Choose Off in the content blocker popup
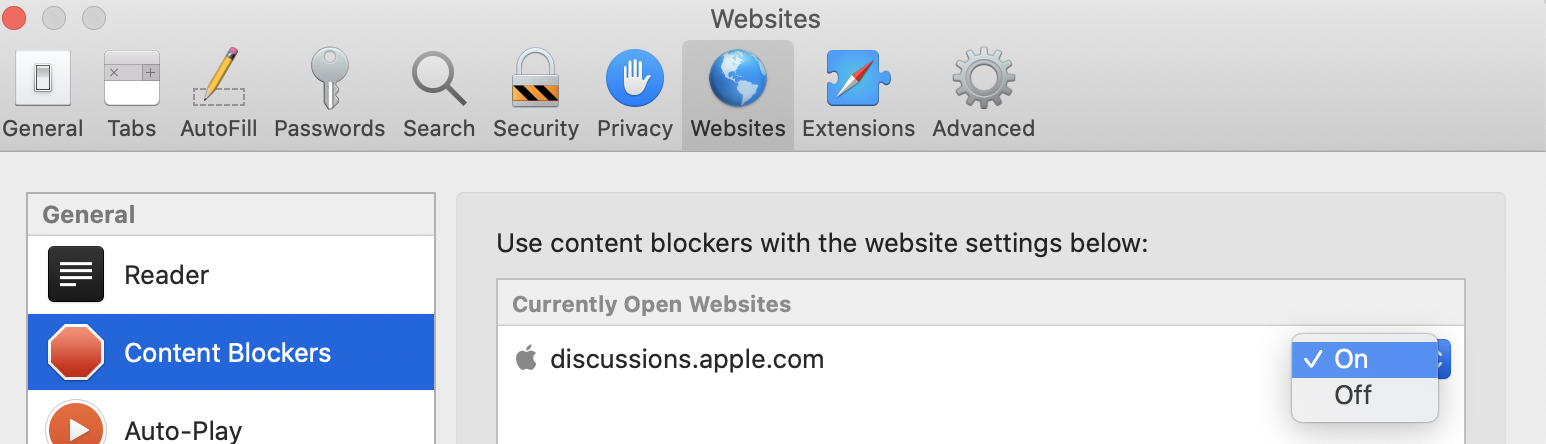This screenshot has width=1546, height=444. (1353, 395)
